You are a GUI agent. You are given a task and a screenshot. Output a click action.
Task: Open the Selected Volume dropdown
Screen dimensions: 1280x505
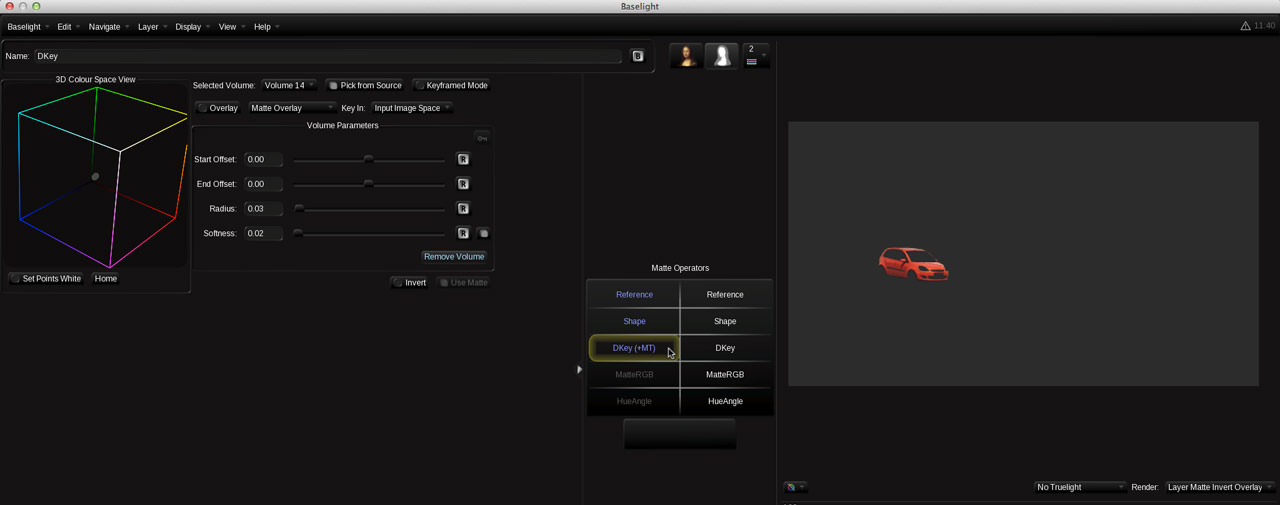tap(289, 85)
